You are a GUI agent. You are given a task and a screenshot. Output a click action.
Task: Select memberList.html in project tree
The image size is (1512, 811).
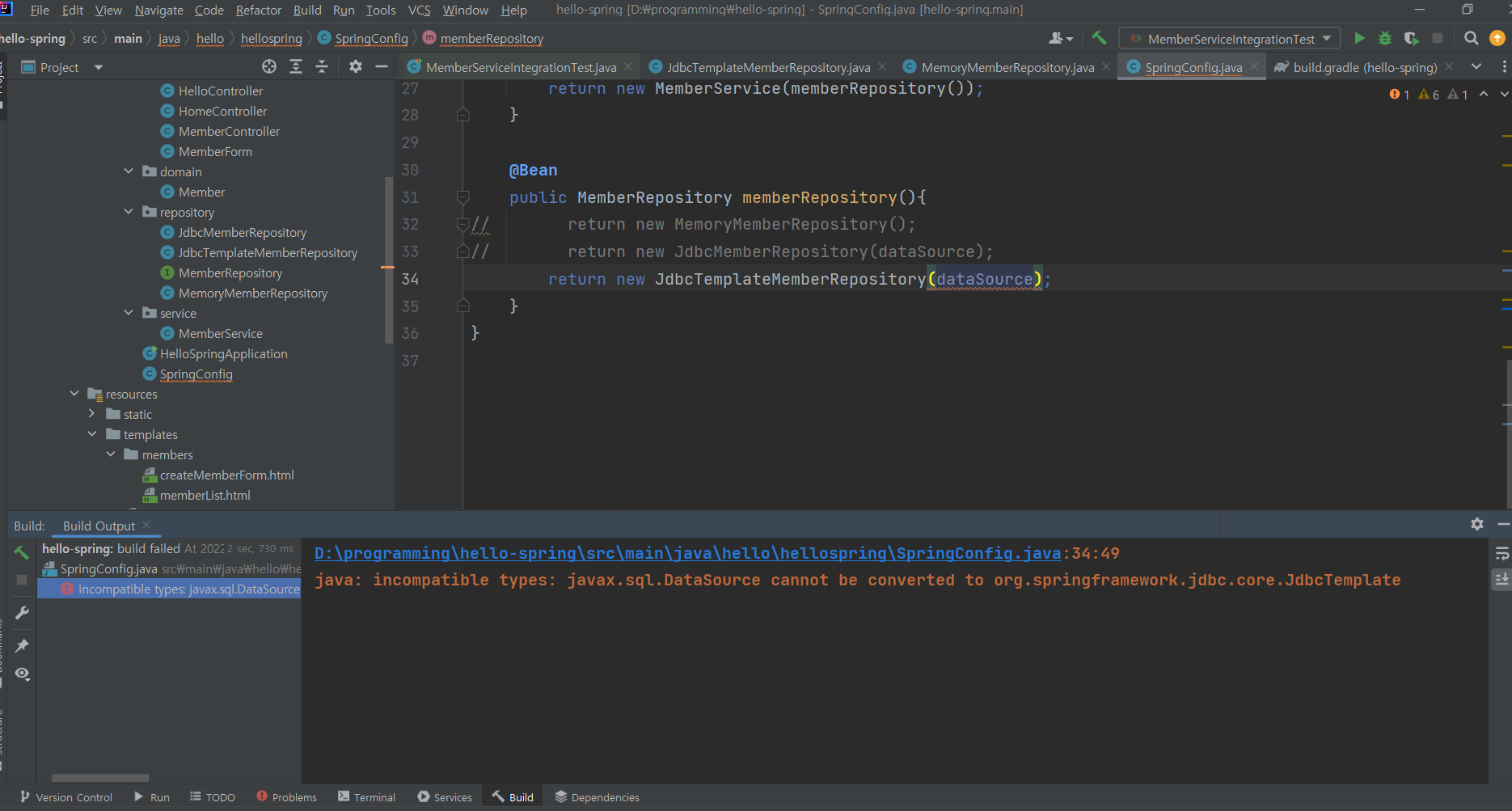click(x=205, y=495)
